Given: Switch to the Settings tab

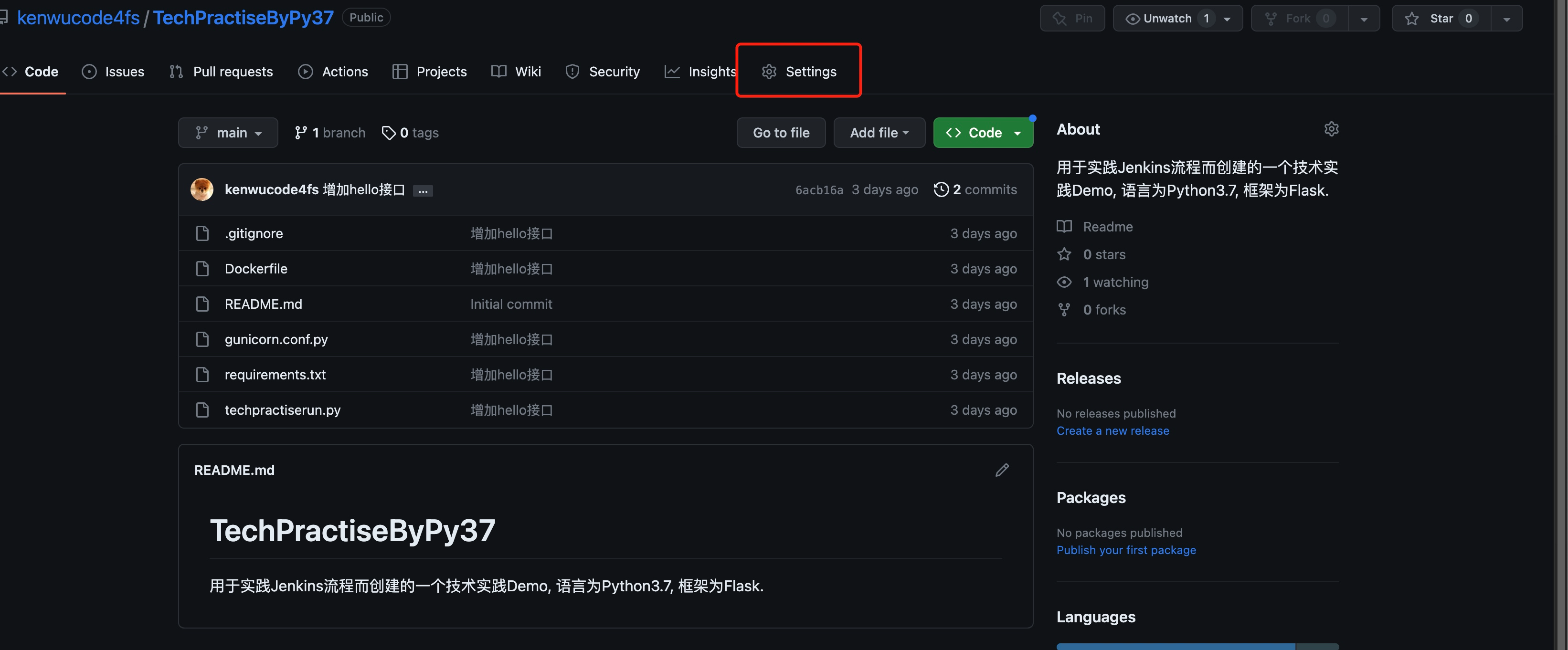Looking at the screenshot, I should click(x=799, y=71).
